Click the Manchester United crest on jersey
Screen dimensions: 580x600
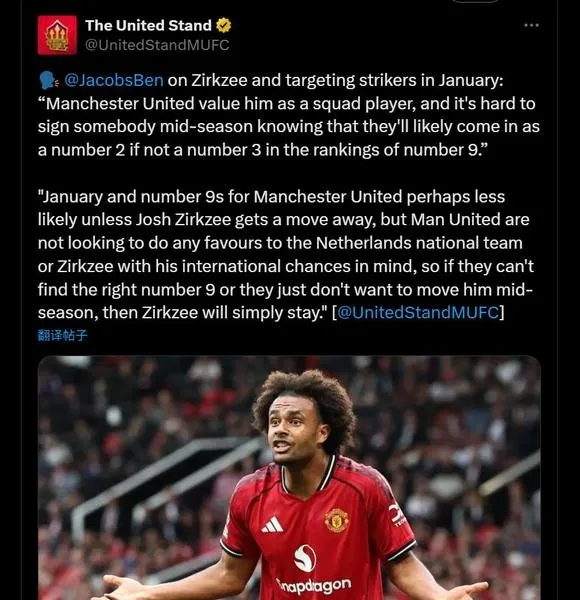coord(336,520)
